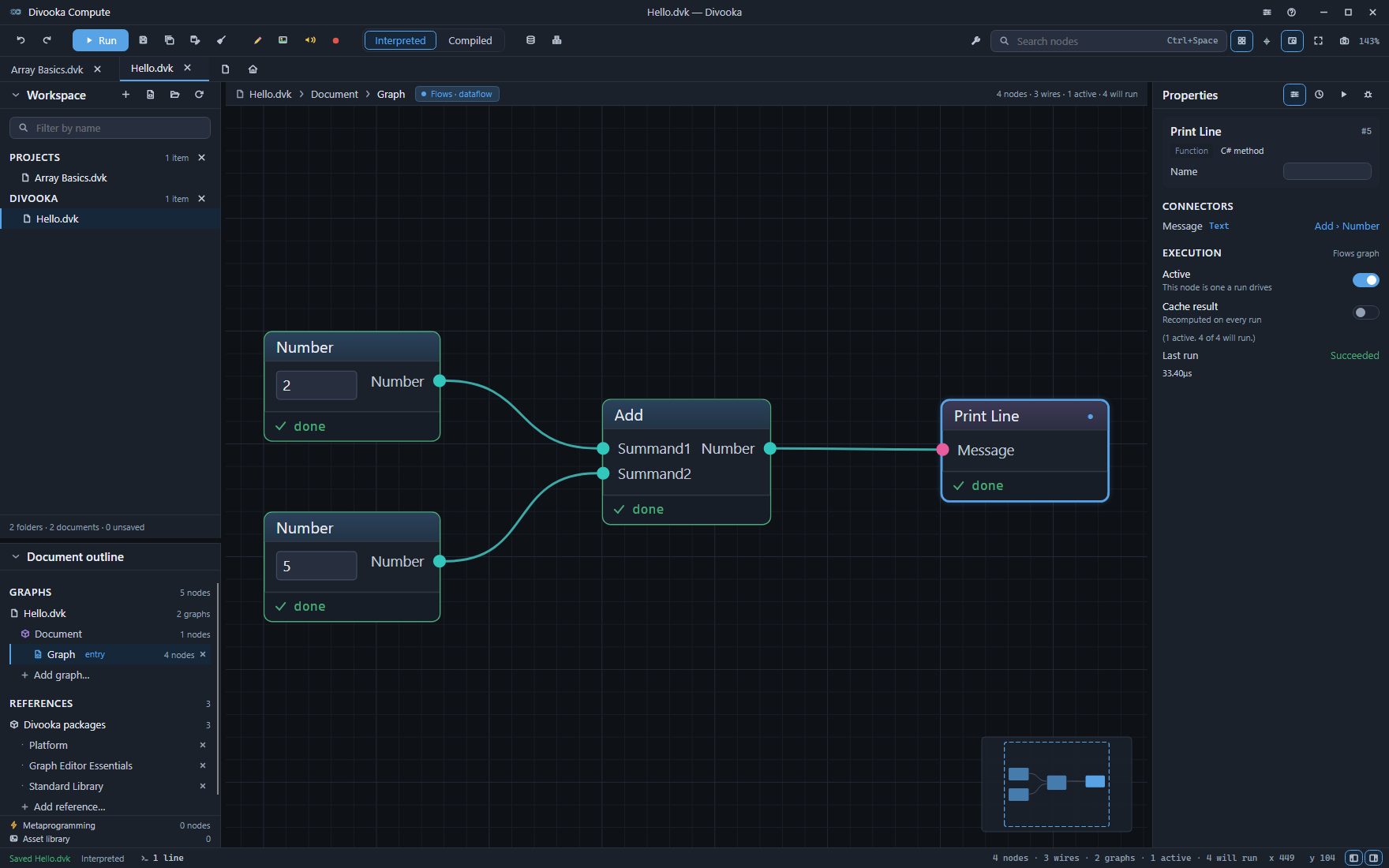Viewport: 1389px width, 868px height.
Task: Close the Hello.dvk tab
Action: pyautogui.click(x=187, y=69)
